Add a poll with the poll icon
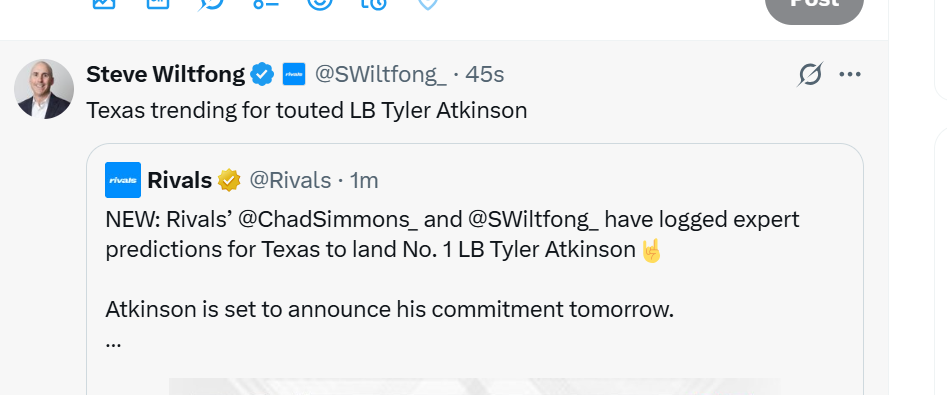947x395 pixels. click(x=266, y=2)
